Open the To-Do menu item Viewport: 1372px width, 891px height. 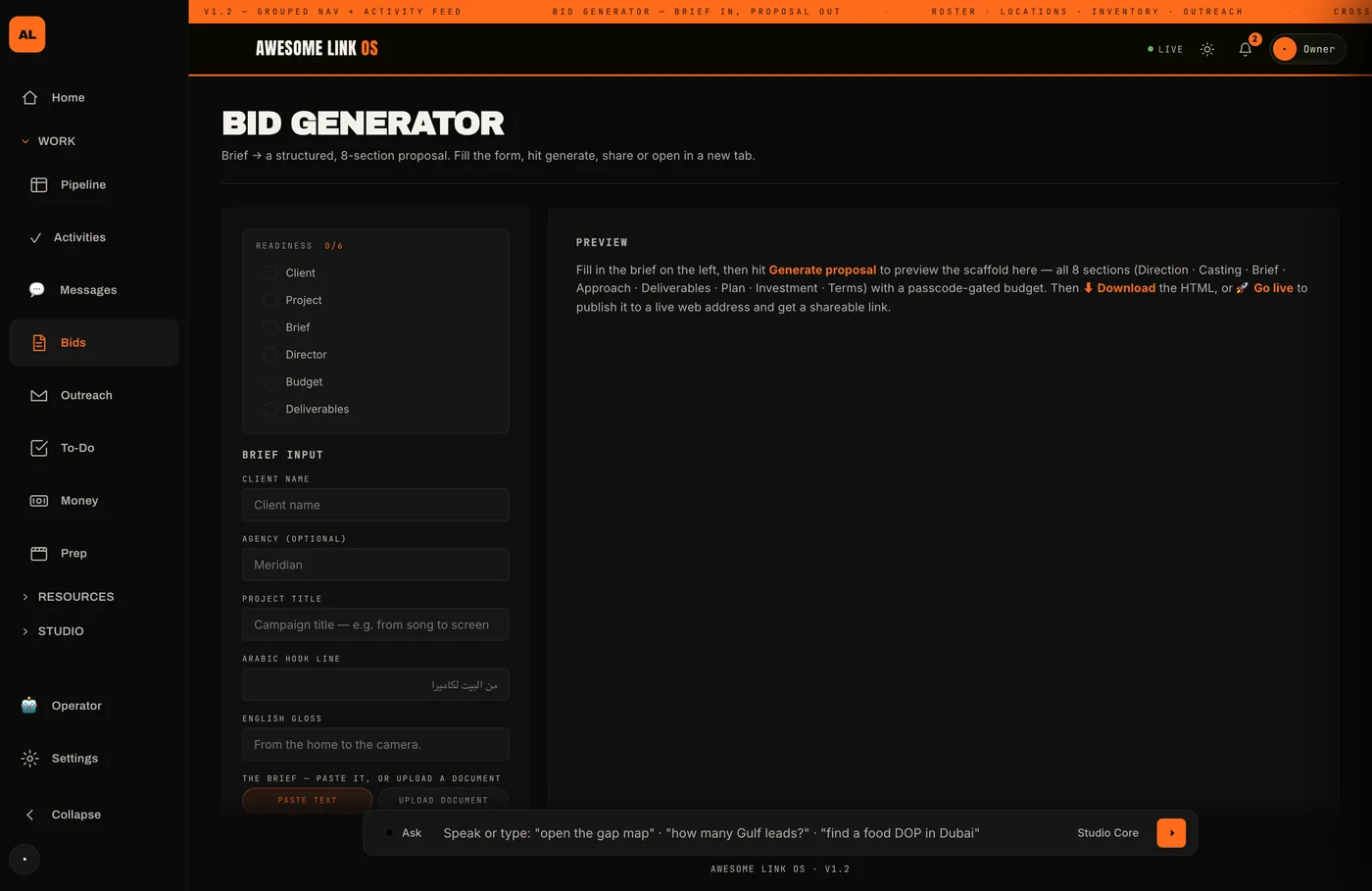point(94,448)
